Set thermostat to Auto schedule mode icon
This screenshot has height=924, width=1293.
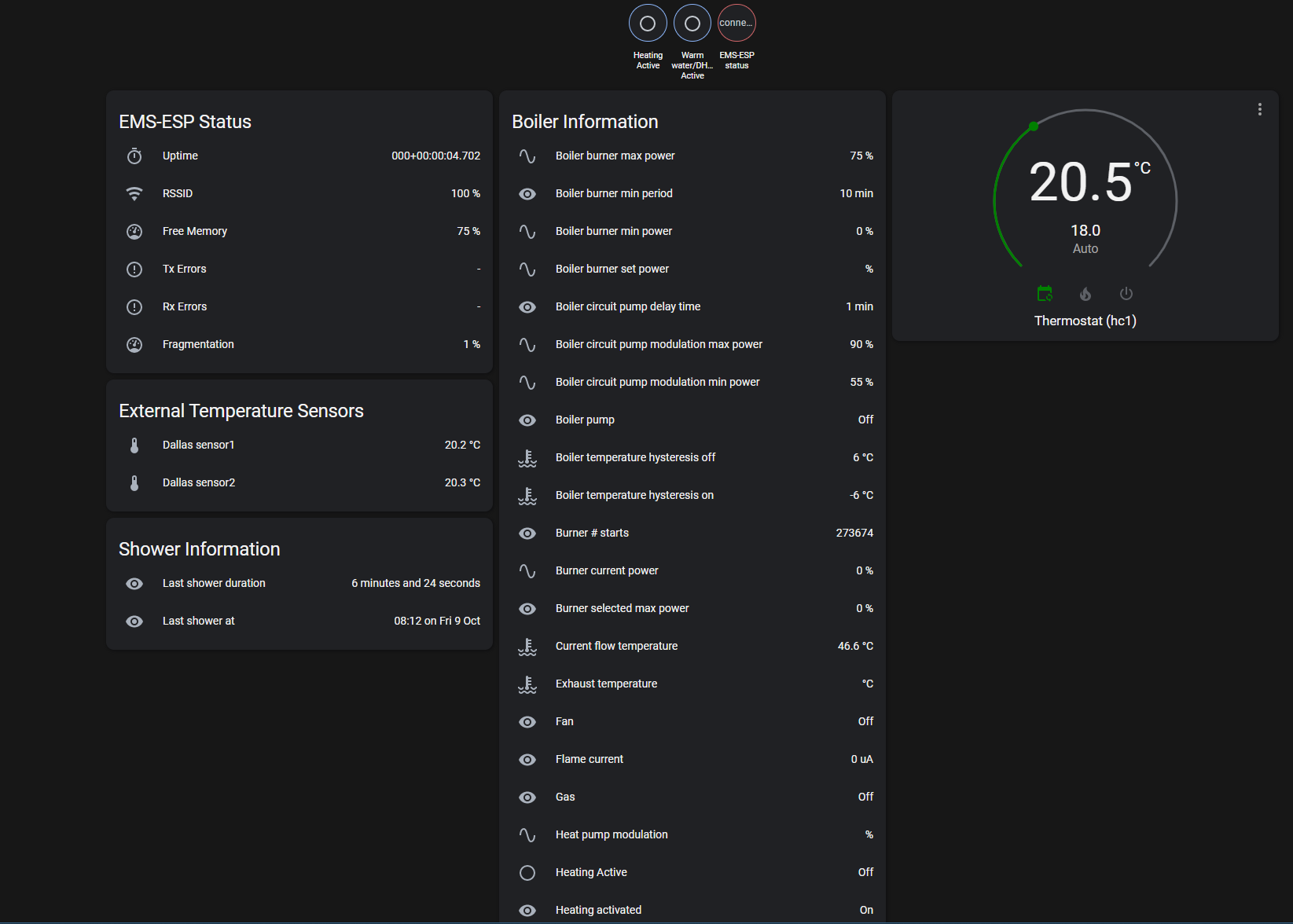(x=1045, y=294)
